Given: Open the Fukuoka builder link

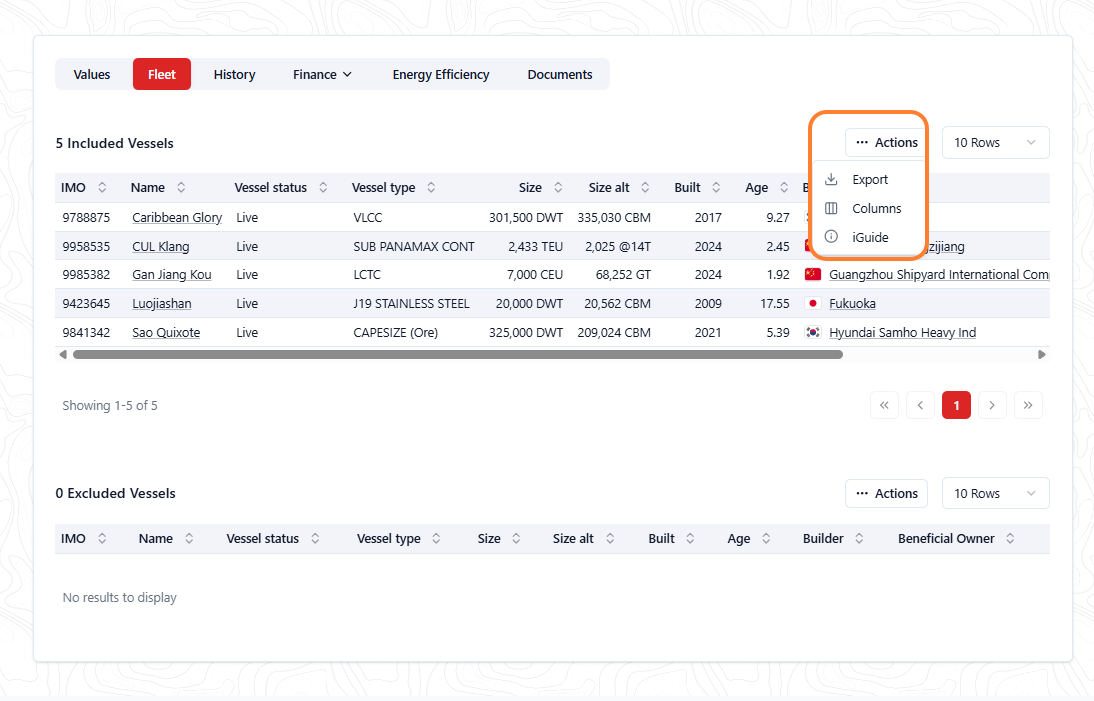Looking at the screenshot, I should pyautogui.click(x=852, y=303).
